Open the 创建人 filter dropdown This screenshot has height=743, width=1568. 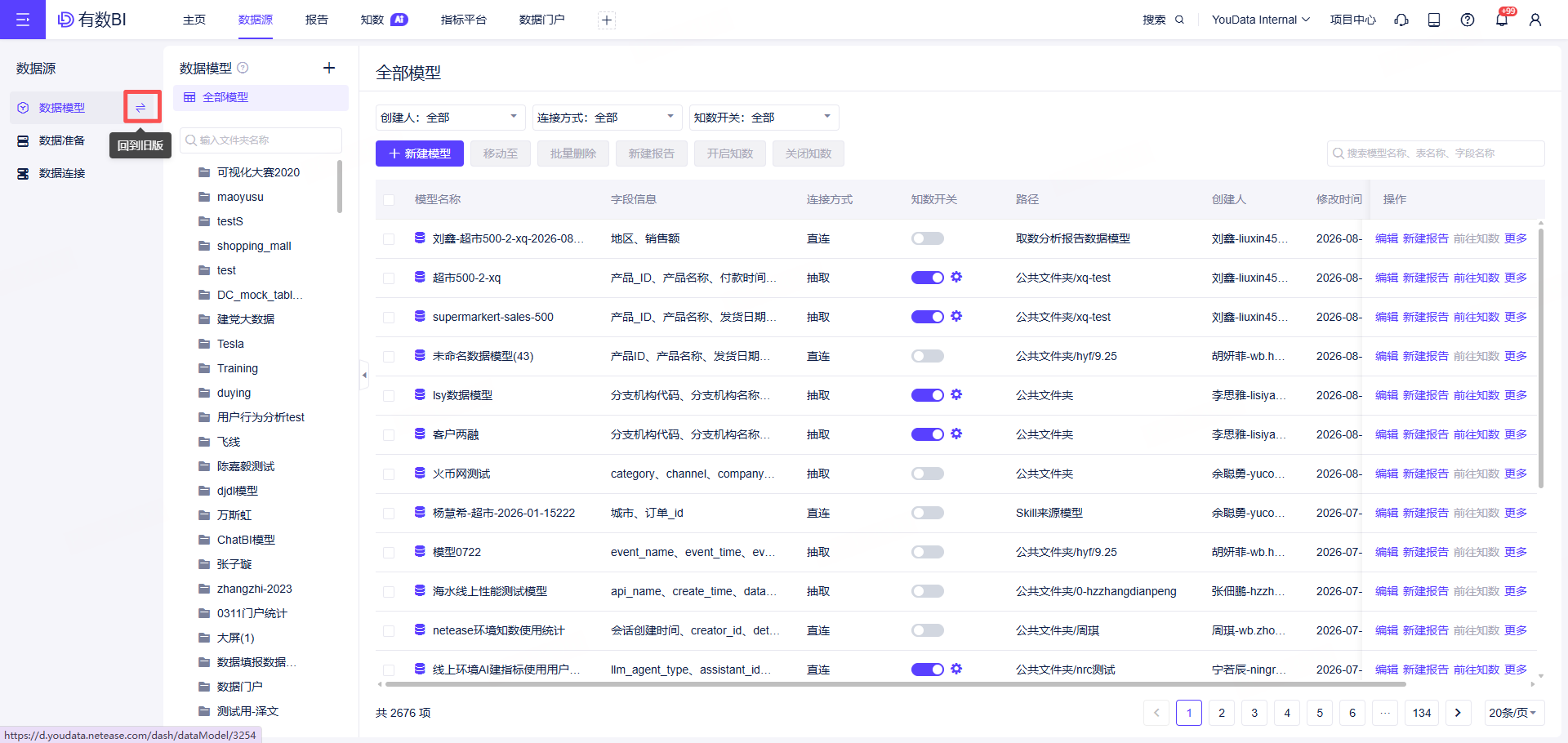click(451, 118)
